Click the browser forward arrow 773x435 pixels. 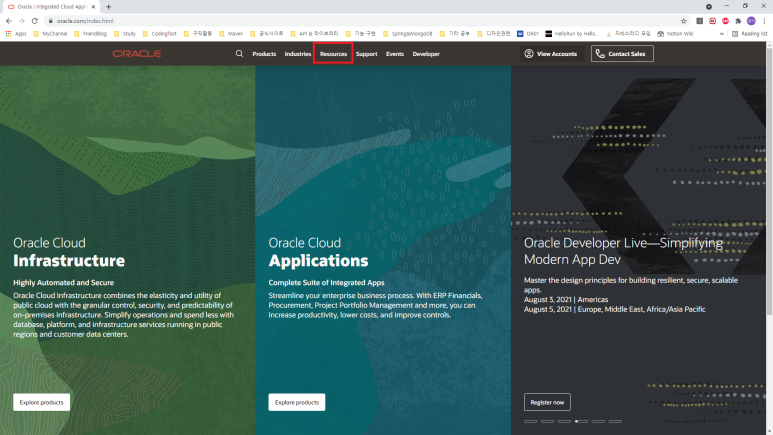click(x=22, y=21)
